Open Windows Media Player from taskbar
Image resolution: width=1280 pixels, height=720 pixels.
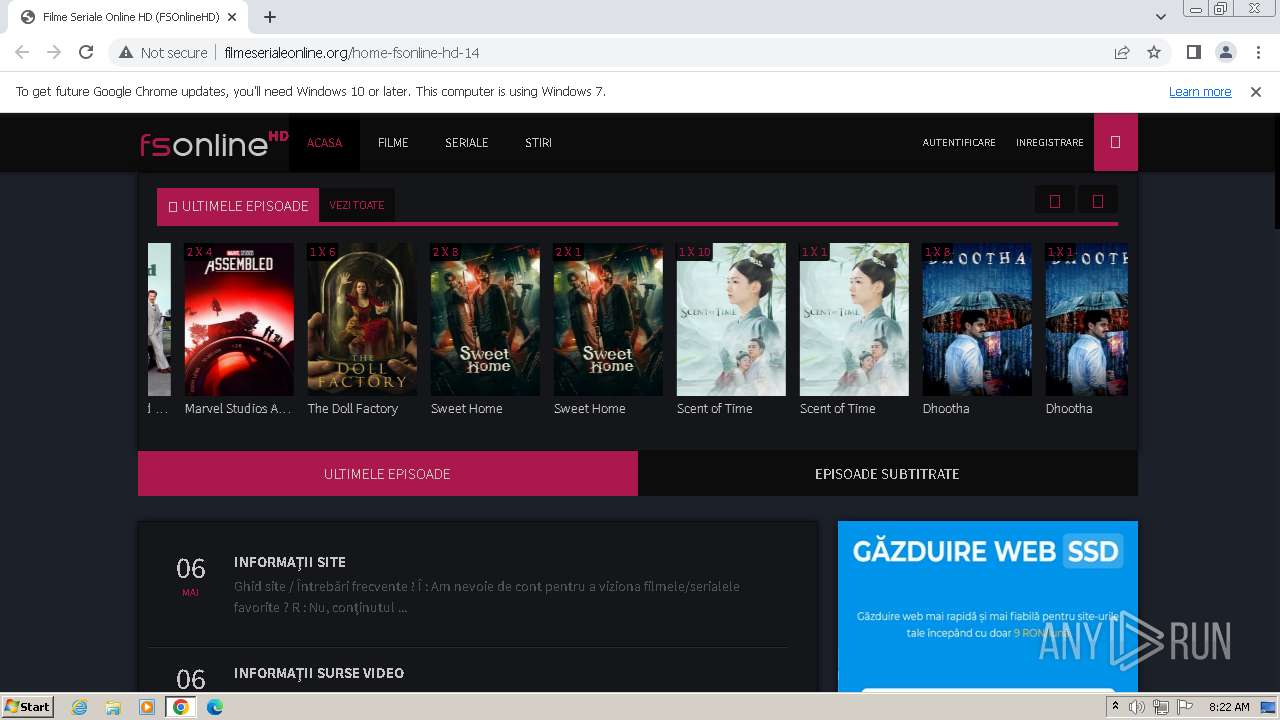pyautogui.click(x=147, y=707)
